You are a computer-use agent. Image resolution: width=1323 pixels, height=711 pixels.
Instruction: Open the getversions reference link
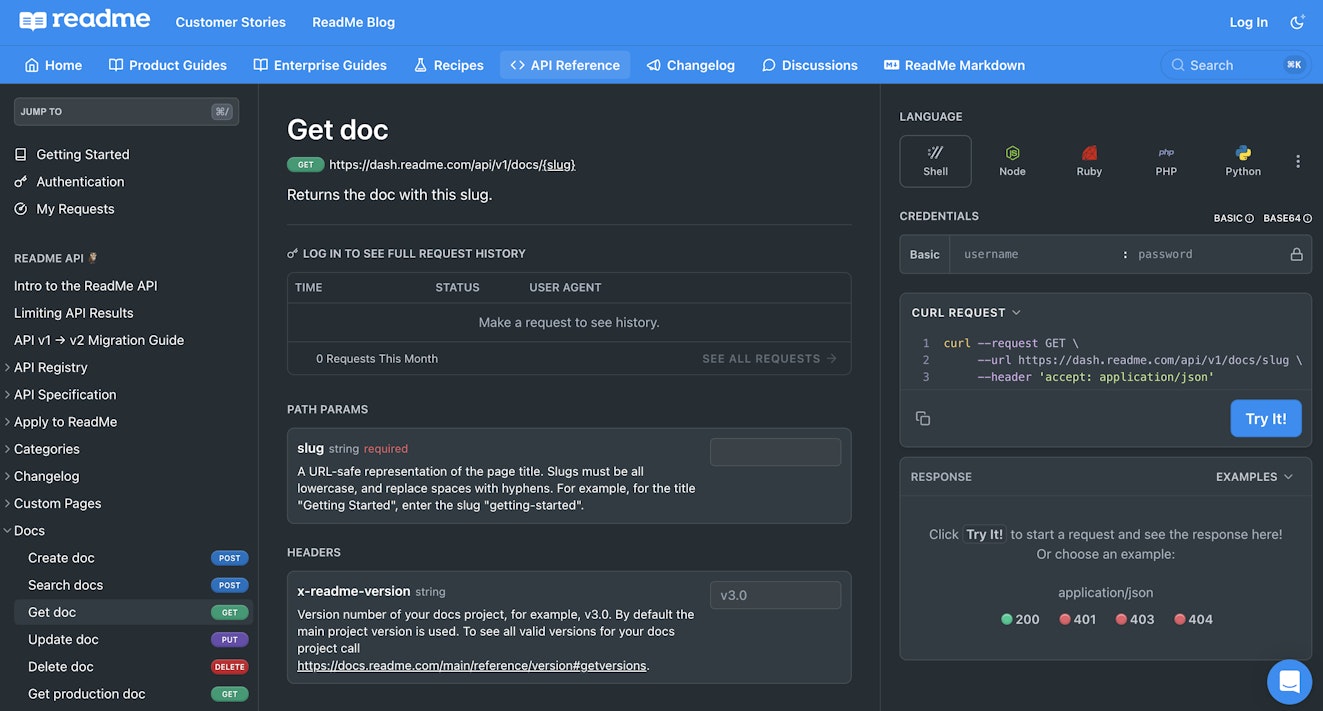[x=472, y=665]
